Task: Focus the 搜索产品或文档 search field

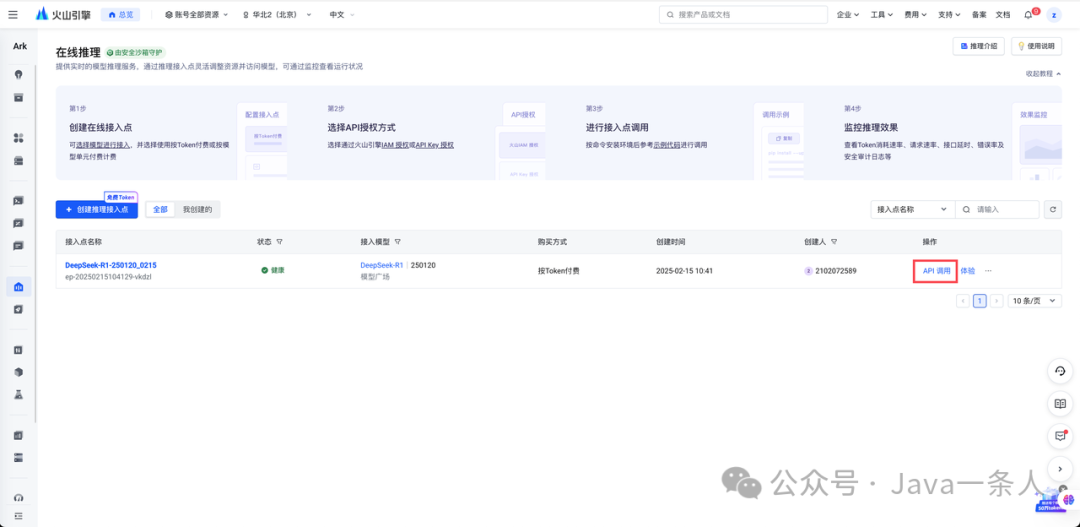Action: pos(743,14)
